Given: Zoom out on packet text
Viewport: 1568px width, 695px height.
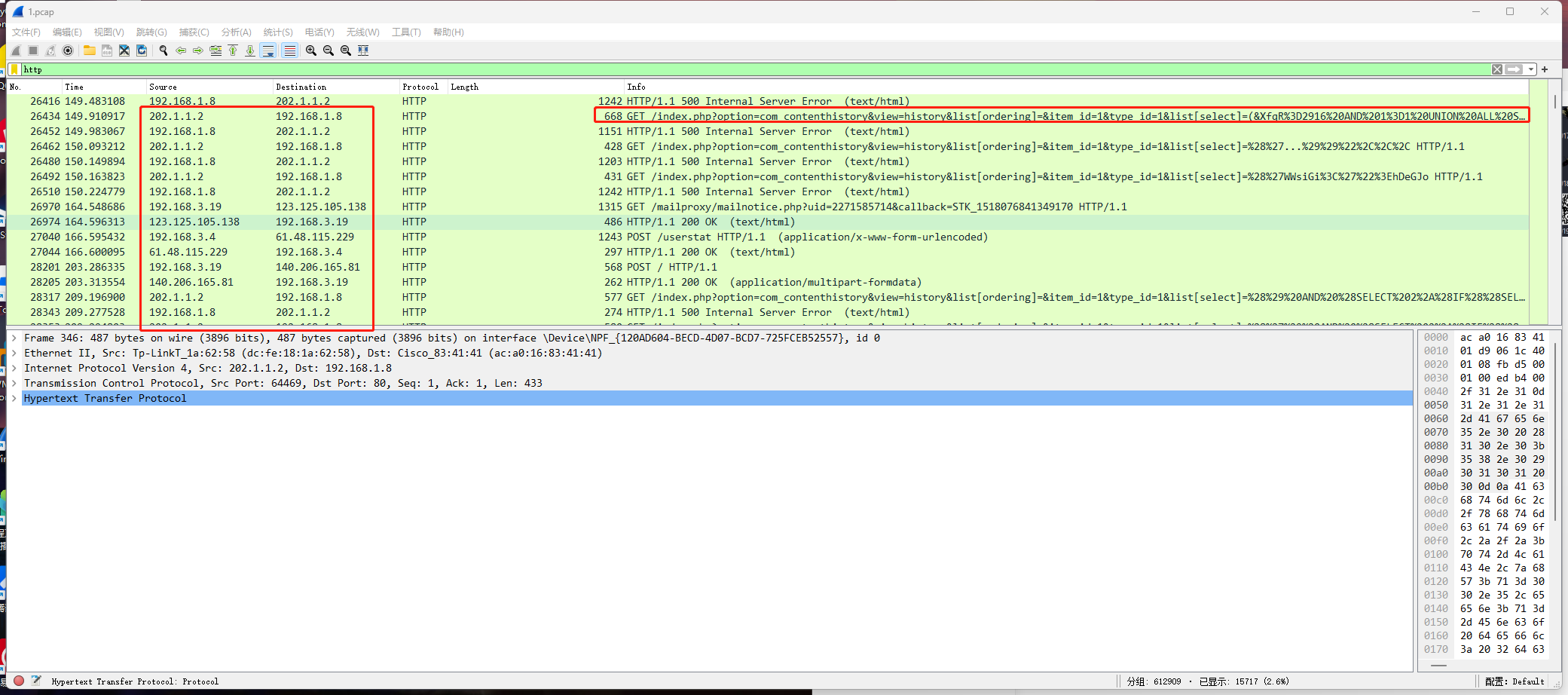Looking at the screenshot, I should click(x=329, y=51).
